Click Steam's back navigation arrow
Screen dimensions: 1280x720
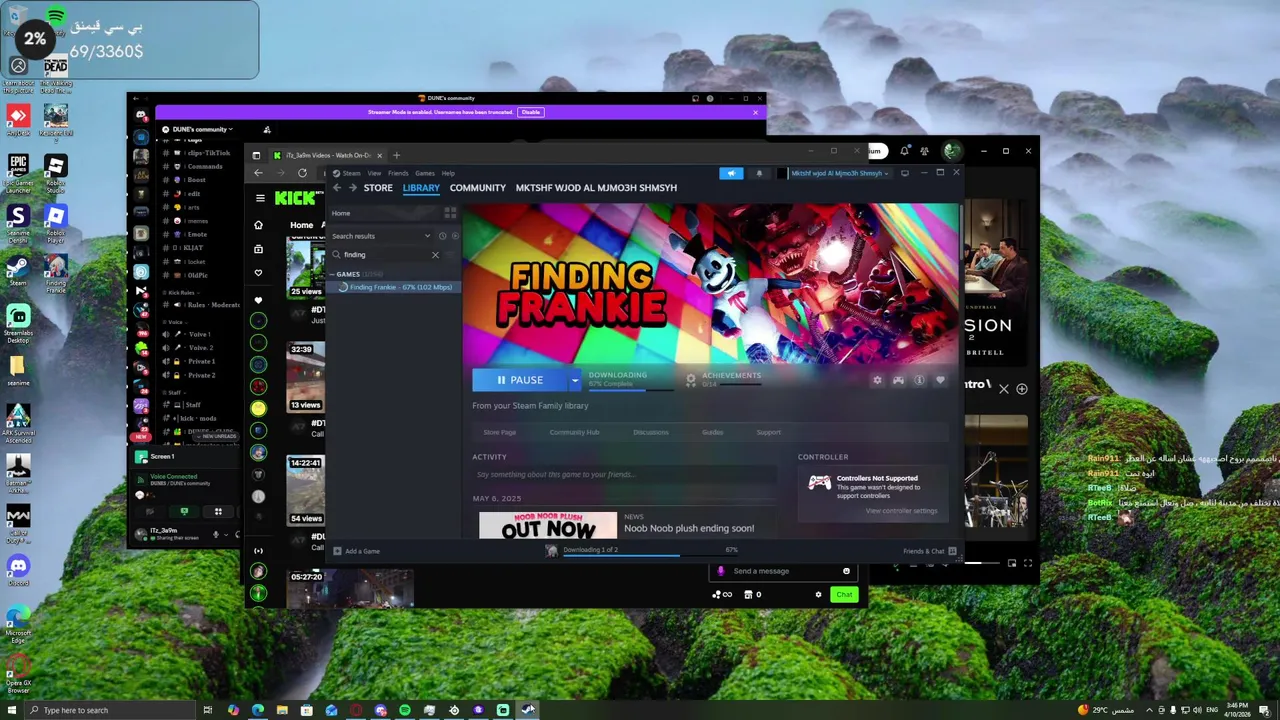pyautogui.click(x=337, y=188)
